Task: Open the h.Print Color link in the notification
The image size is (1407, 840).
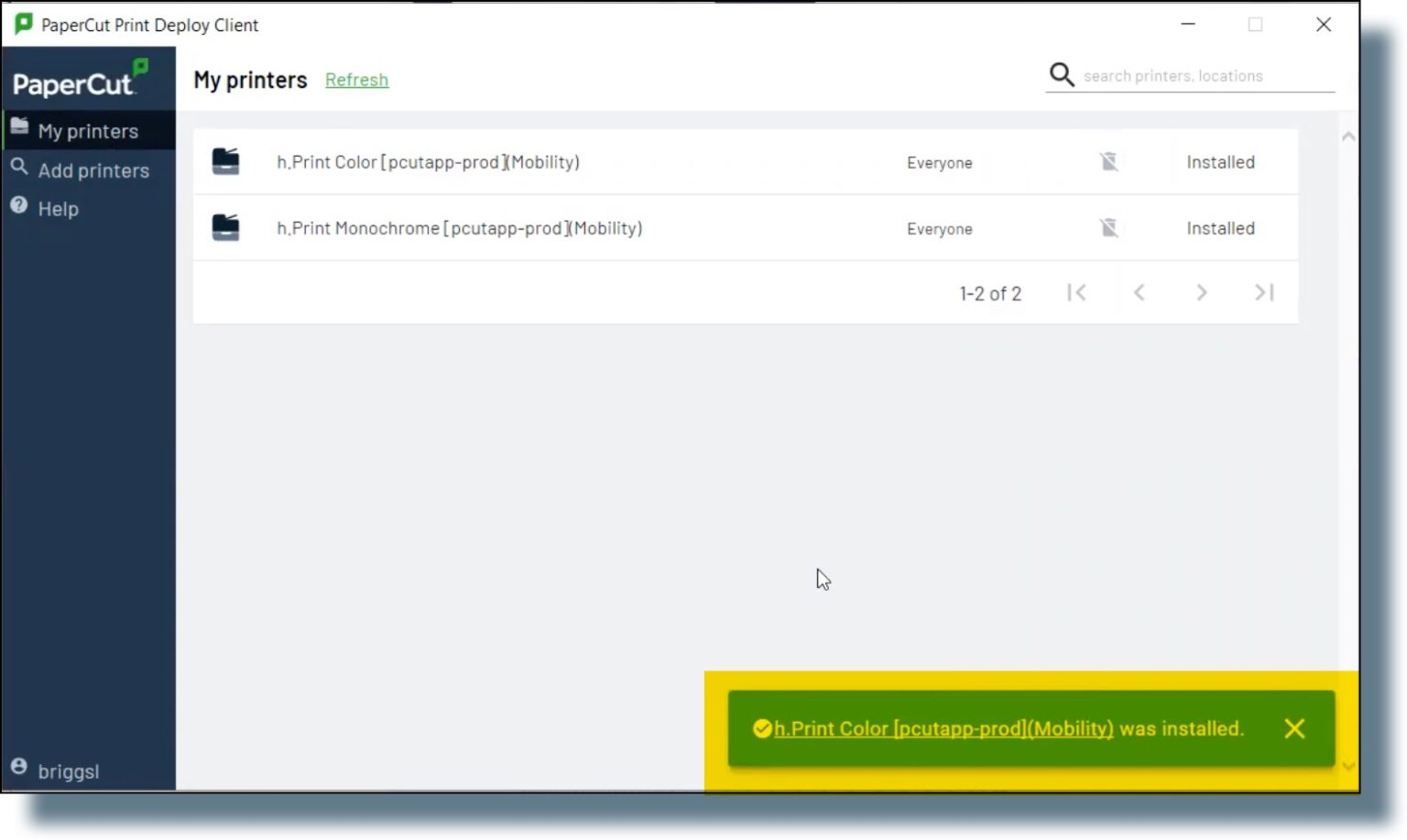Action: [943, 728]
